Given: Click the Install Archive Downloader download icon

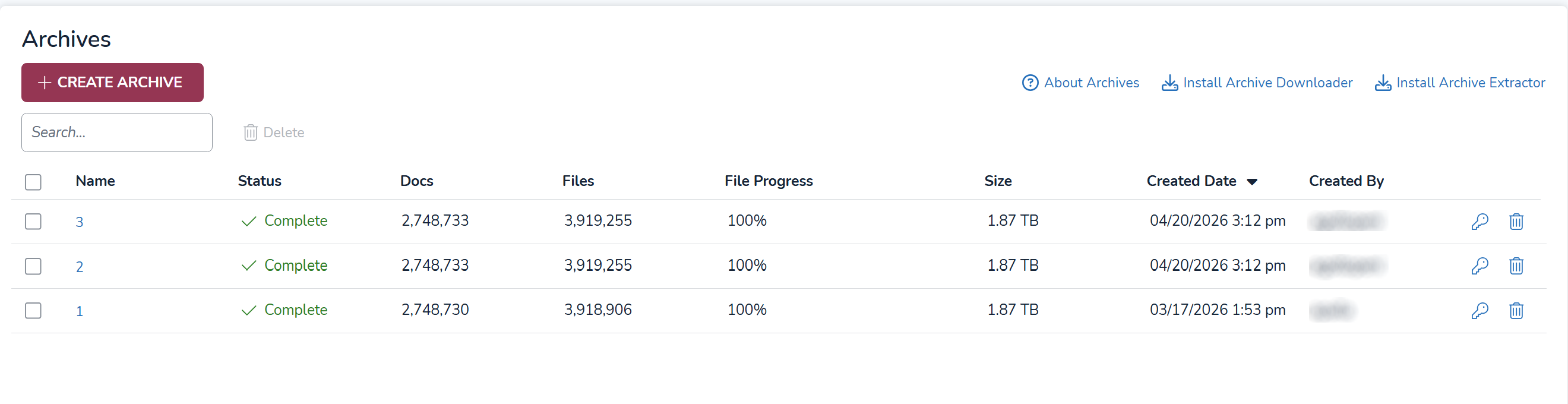Looking at the screenshot, I should click(1169, 83).
